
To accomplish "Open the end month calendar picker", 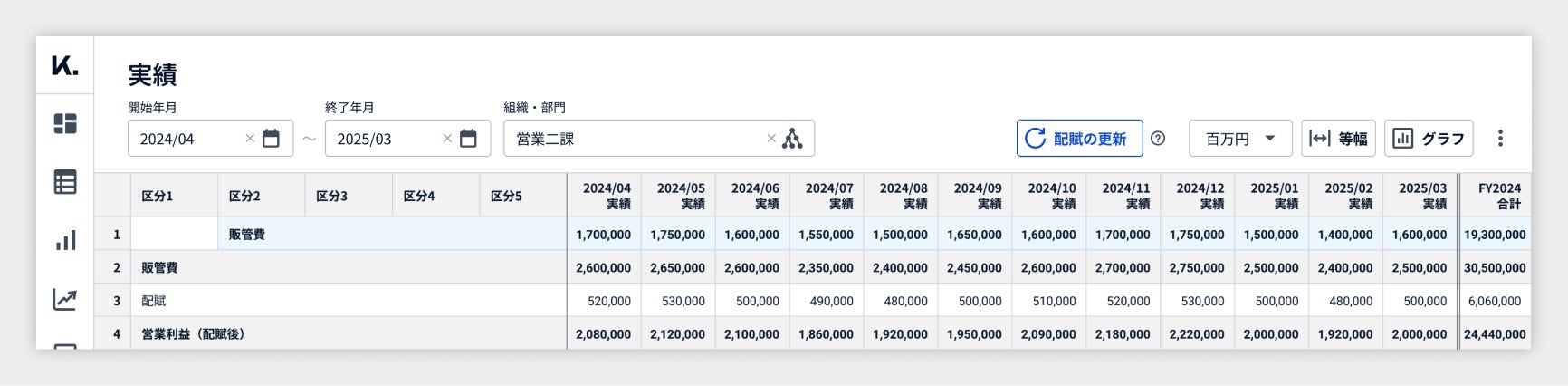I will point(468,139).
